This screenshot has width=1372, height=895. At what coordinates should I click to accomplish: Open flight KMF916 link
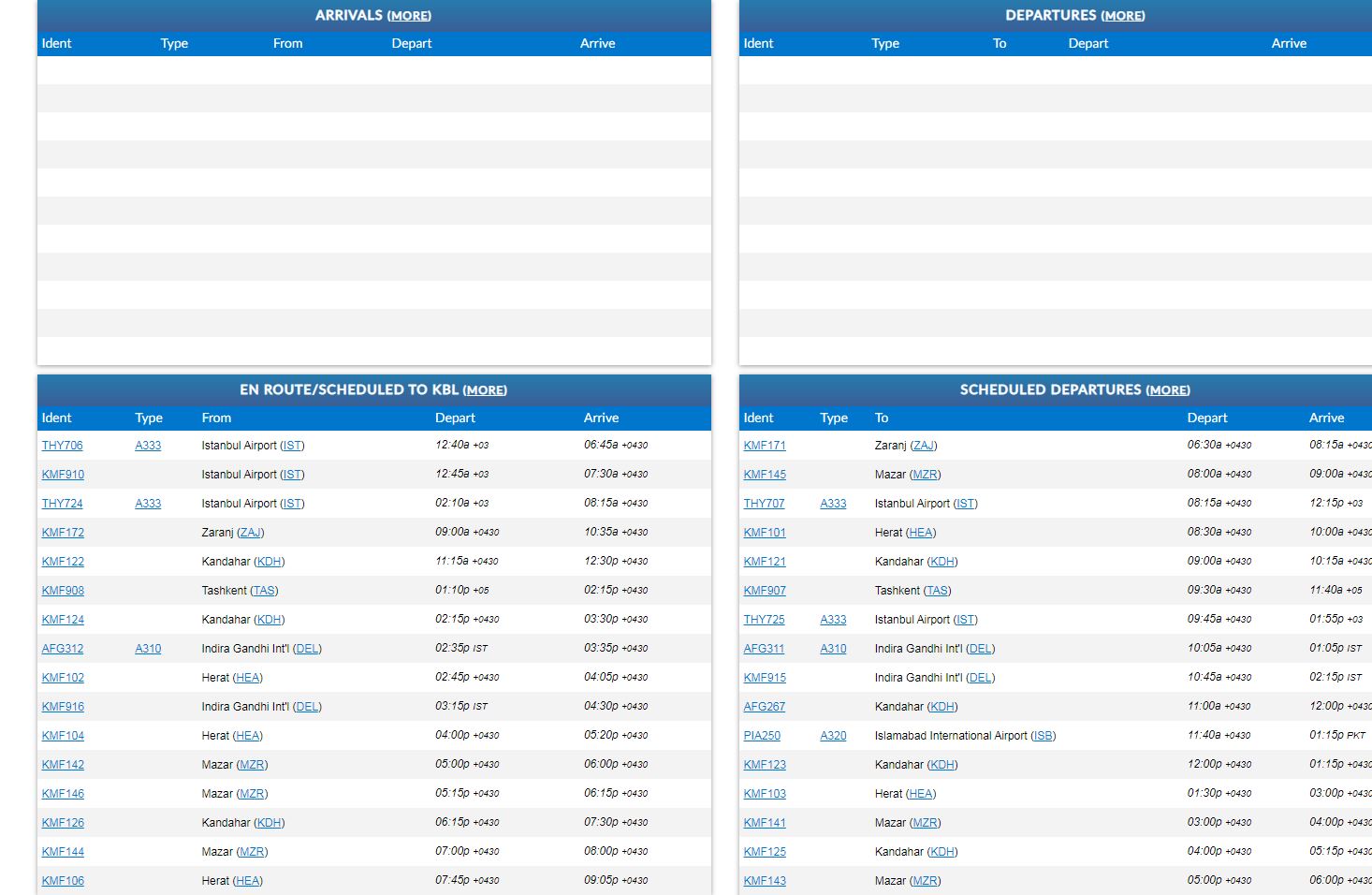tap(63, 707)
